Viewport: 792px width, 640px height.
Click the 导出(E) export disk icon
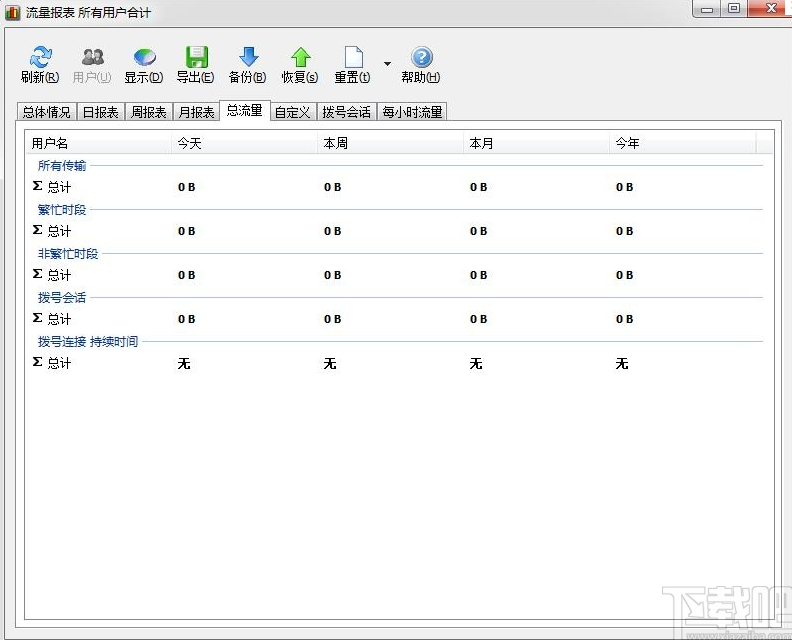click(196, 57)
